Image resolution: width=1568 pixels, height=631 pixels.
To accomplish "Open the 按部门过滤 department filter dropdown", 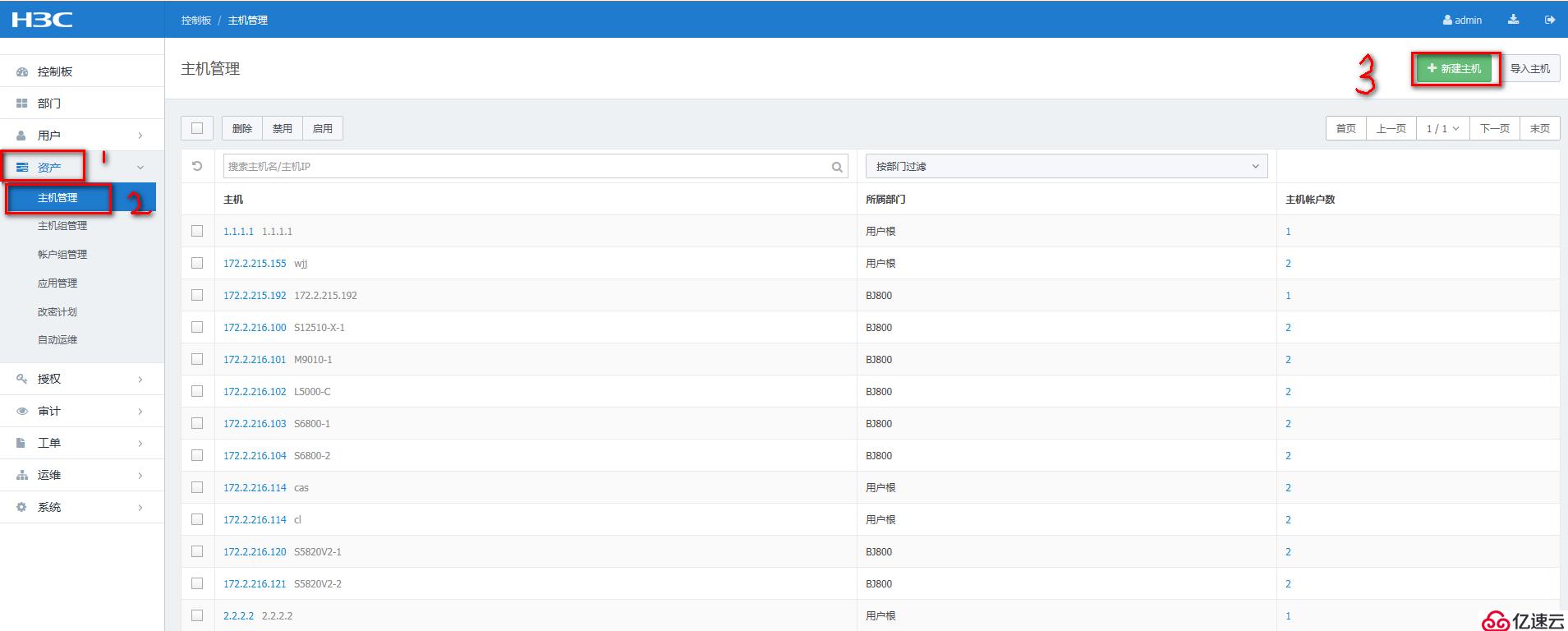I will [x=1066, y=166].
